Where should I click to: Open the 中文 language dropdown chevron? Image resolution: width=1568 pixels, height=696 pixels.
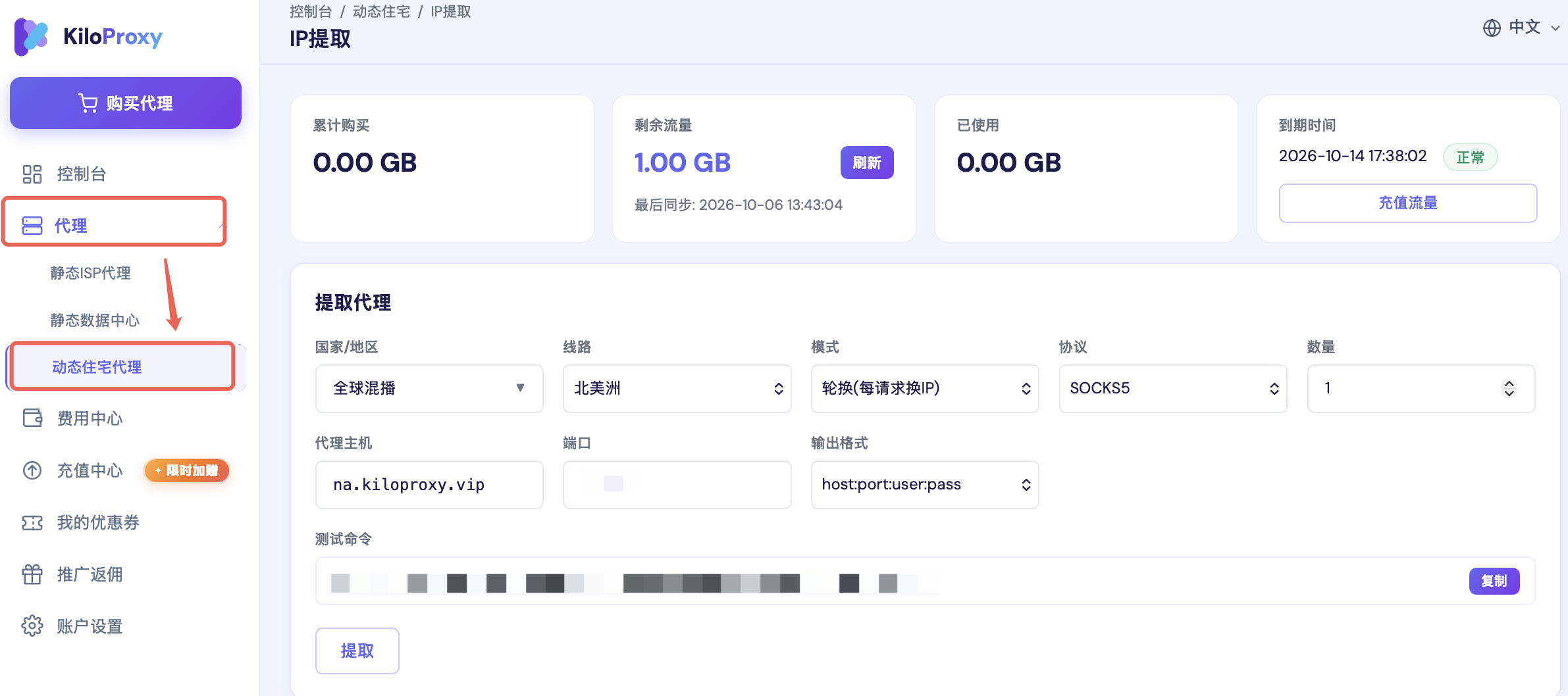[1555, 28]
